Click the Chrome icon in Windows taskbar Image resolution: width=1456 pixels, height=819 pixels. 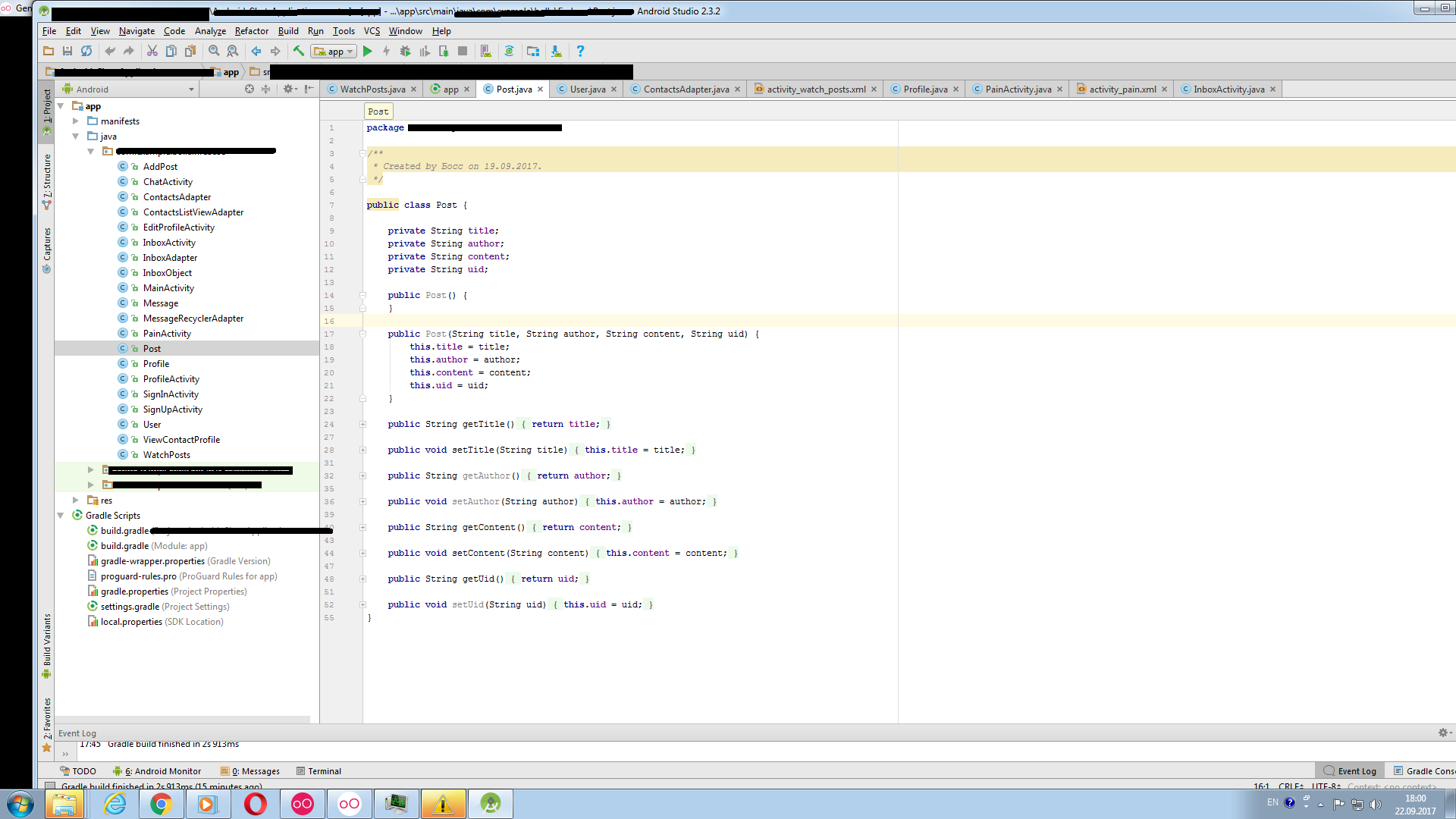[x=161, y=804]
